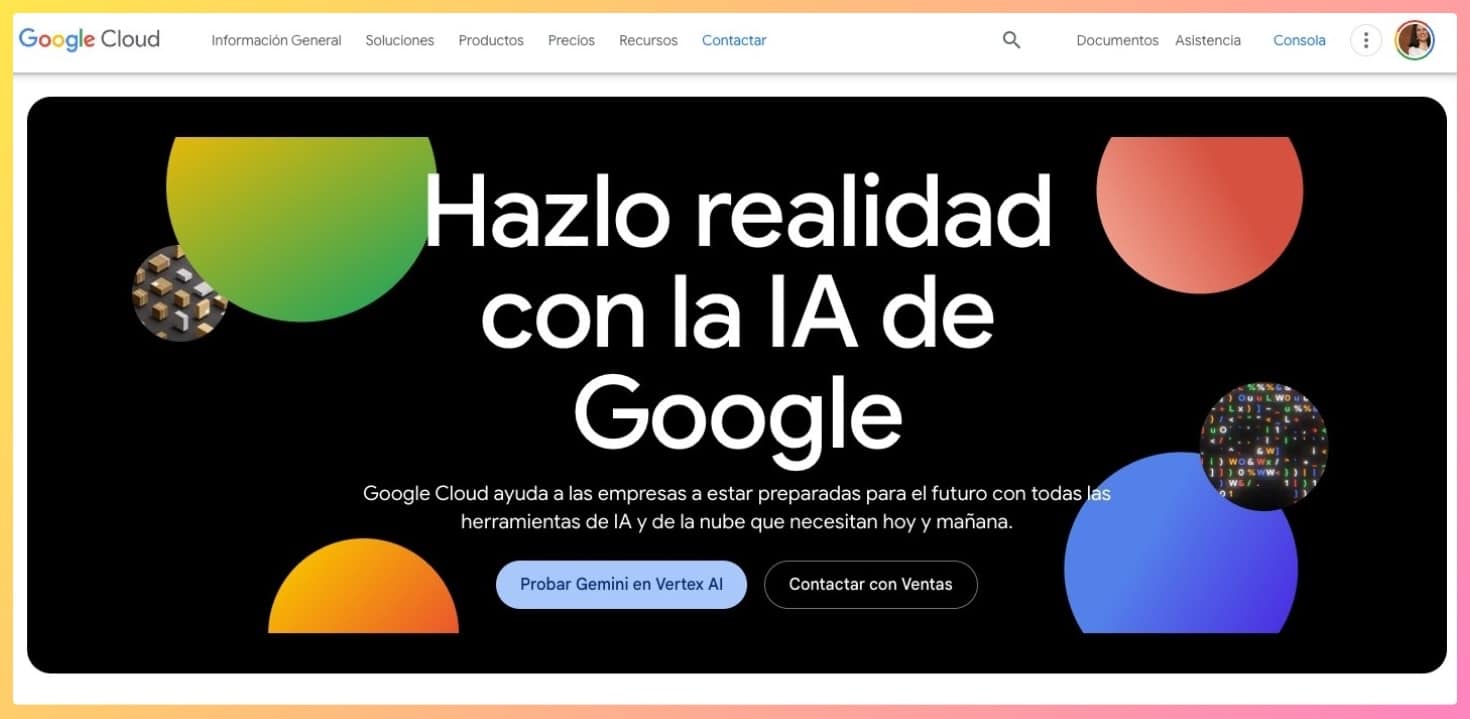Screen dimensions: 1470x719
Task: Open the search magnifier icon
Action: click(x=1011, y=40)
